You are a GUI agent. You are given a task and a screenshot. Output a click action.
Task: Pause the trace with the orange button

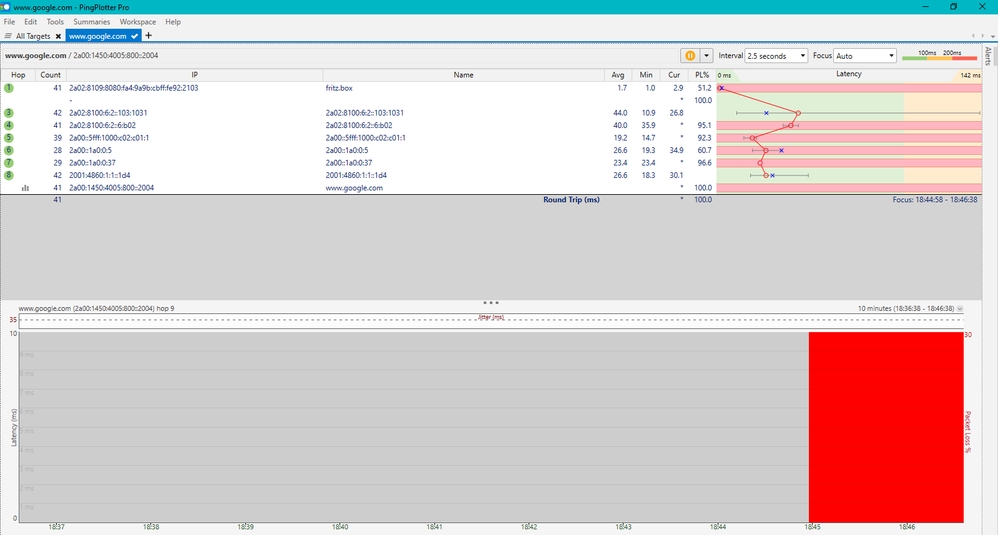pos(690,56)
